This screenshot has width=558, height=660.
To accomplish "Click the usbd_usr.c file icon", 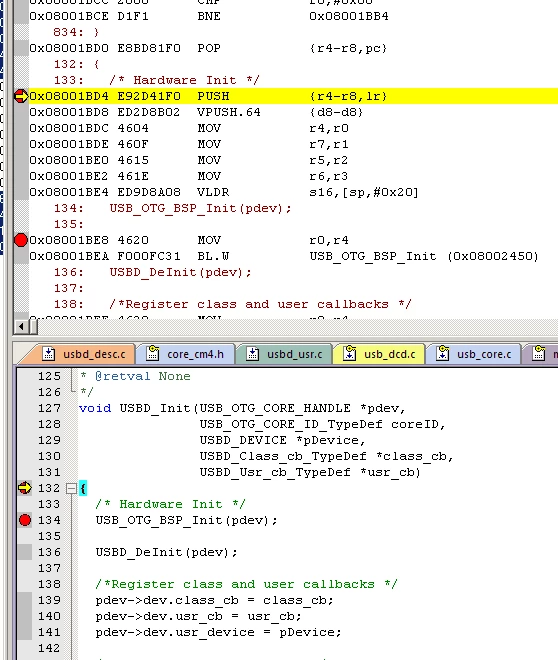I will point(252,354).
